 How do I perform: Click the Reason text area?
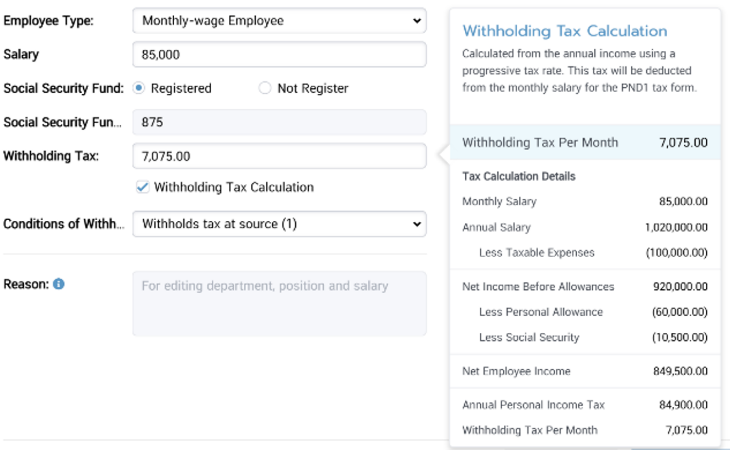click(279, 303)
